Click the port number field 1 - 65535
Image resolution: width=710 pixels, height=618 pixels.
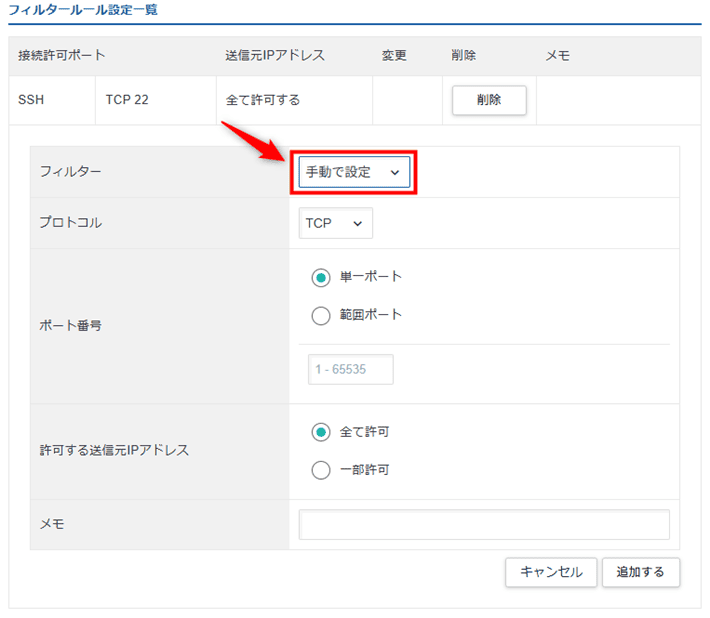click(x=350, y=369)
